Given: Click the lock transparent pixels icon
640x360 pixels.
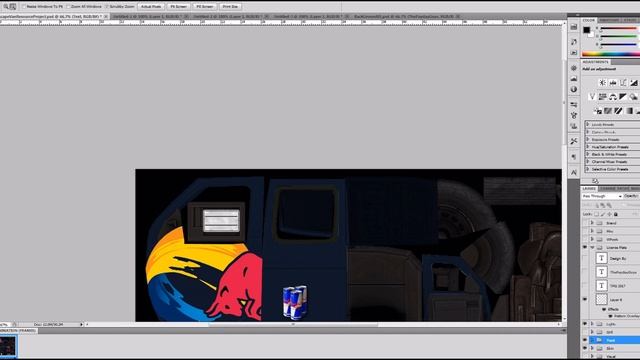Looking at the screenshot, I should 596,214.
